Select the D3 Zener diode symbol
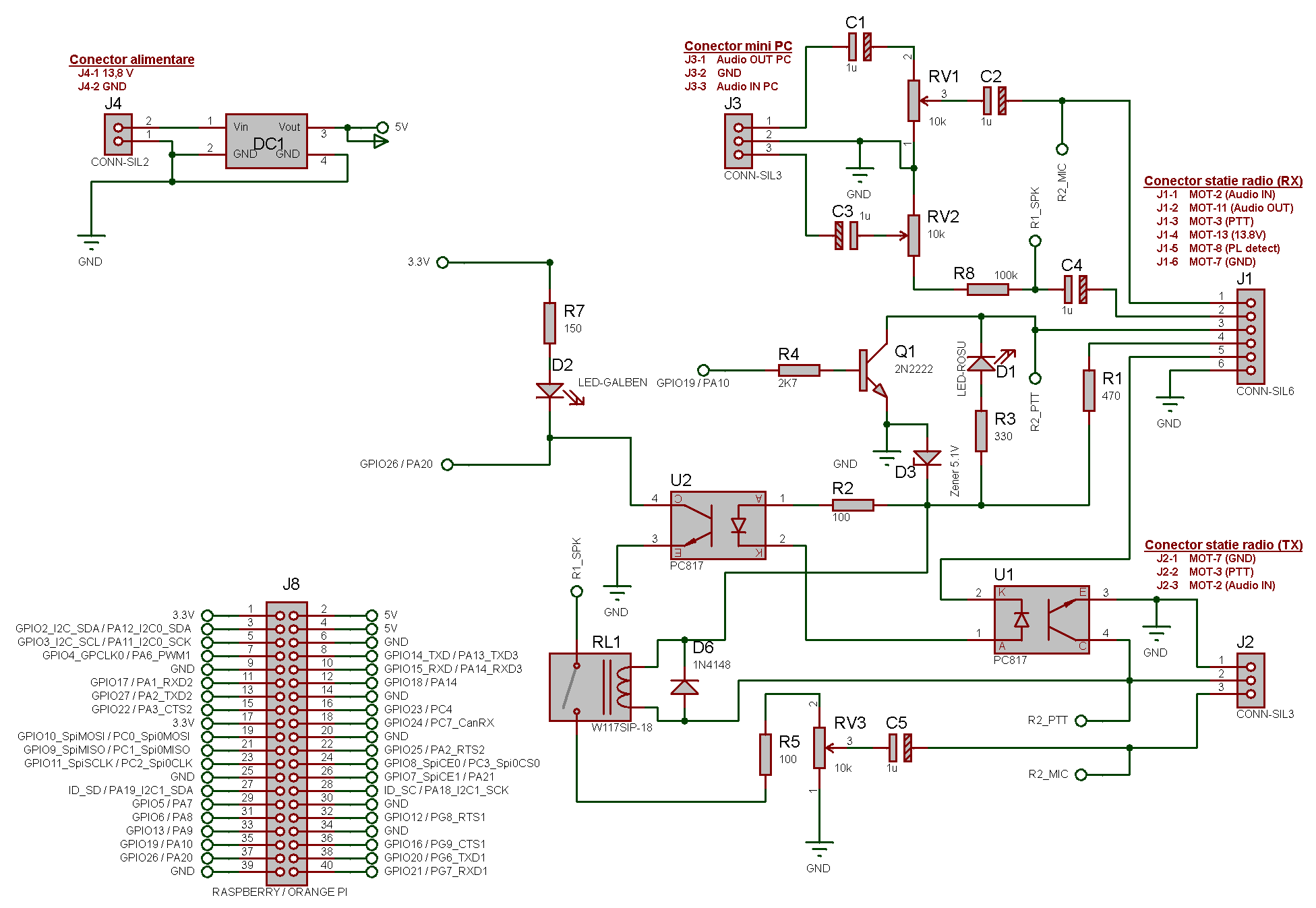Screen dimensions: 1316x908 (927, 458)
